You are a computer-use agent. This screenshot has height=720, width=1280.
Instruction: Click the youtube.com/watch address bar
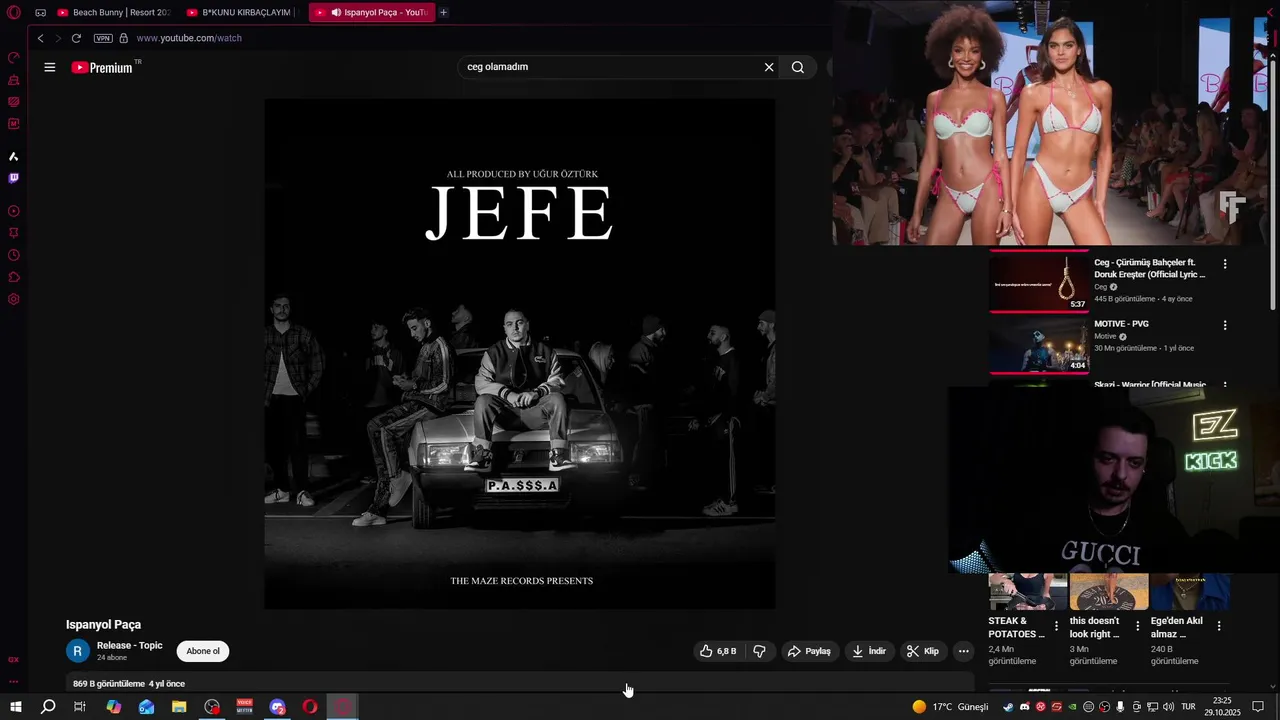coord(189,38)
